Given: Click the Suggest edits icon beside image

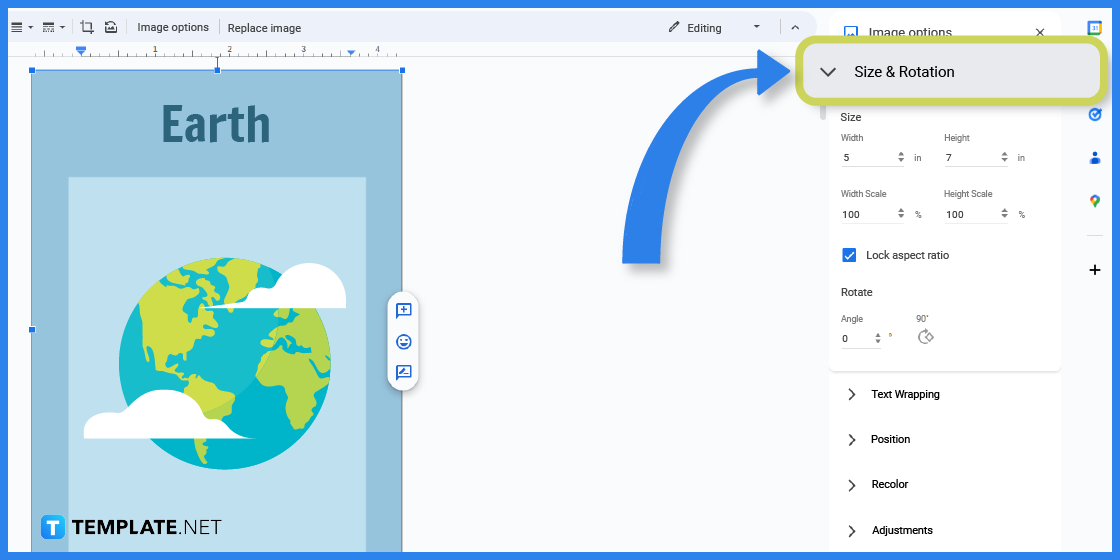Looking at the screenshot, I should [404, 372].
